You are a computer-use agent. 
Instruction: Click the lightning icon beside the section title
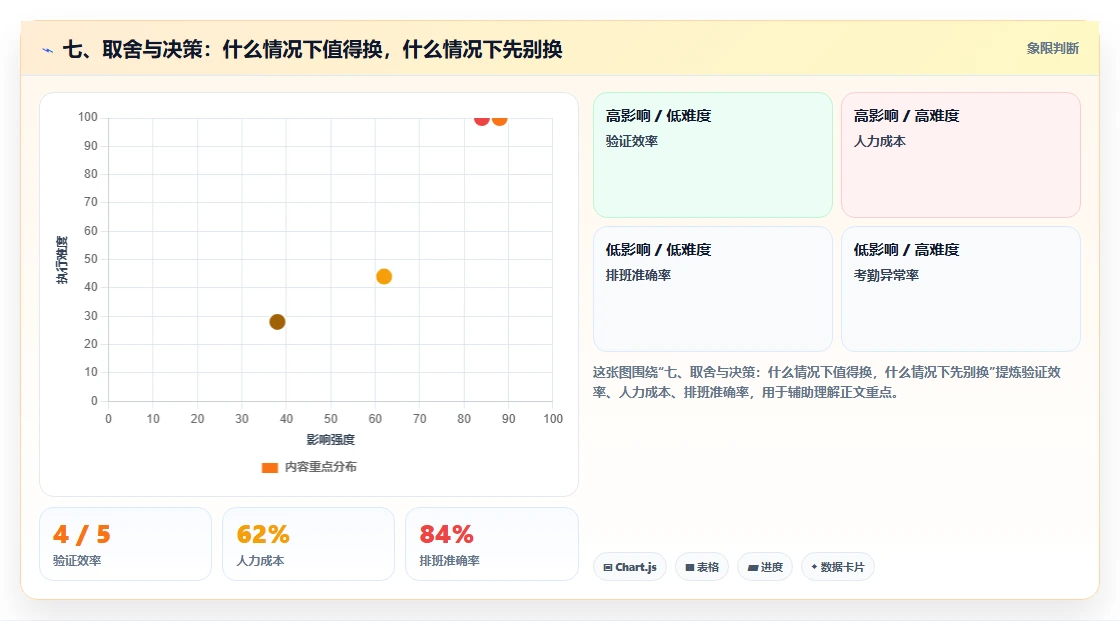(x=48, y=50)
